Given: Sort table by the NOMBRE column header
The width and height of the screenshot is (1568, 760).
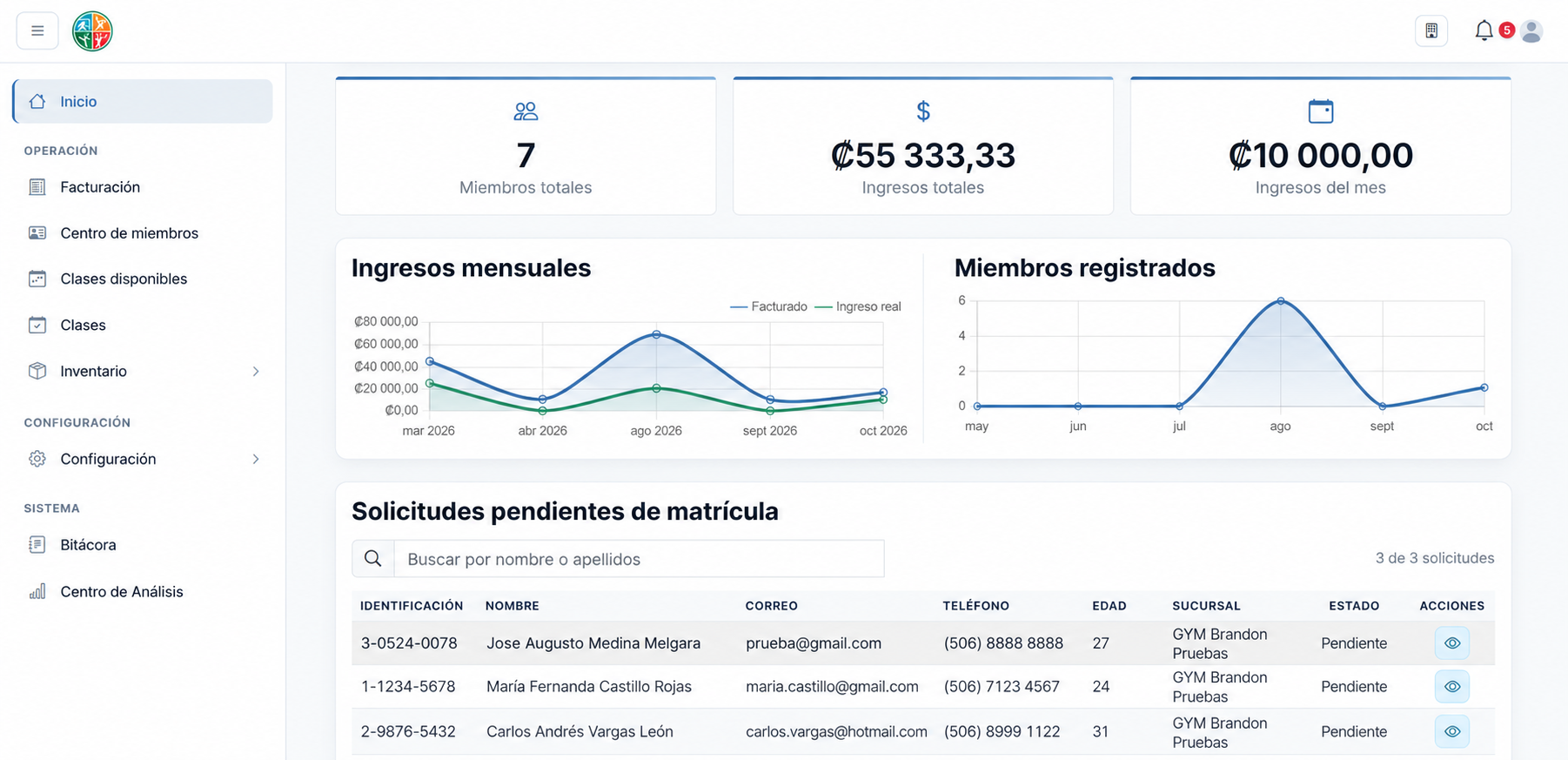Looking at the screenshot, I should coord(513,606).
